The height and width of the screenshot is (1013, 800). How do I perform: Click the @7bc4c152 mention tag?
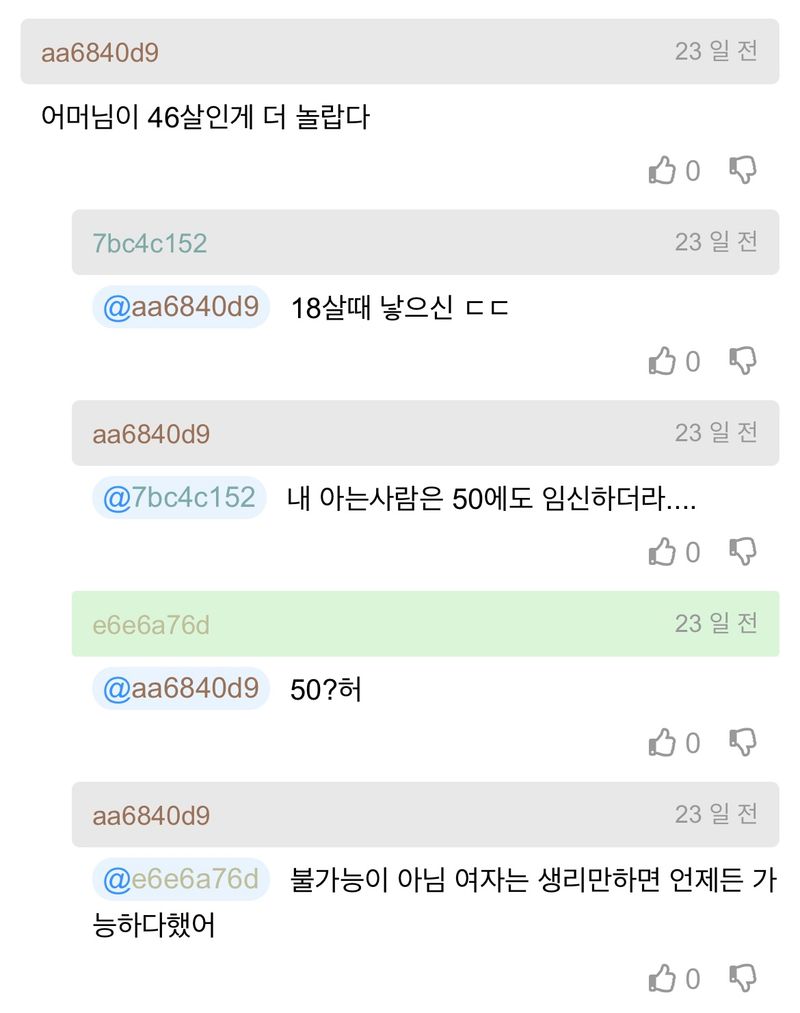180,498
